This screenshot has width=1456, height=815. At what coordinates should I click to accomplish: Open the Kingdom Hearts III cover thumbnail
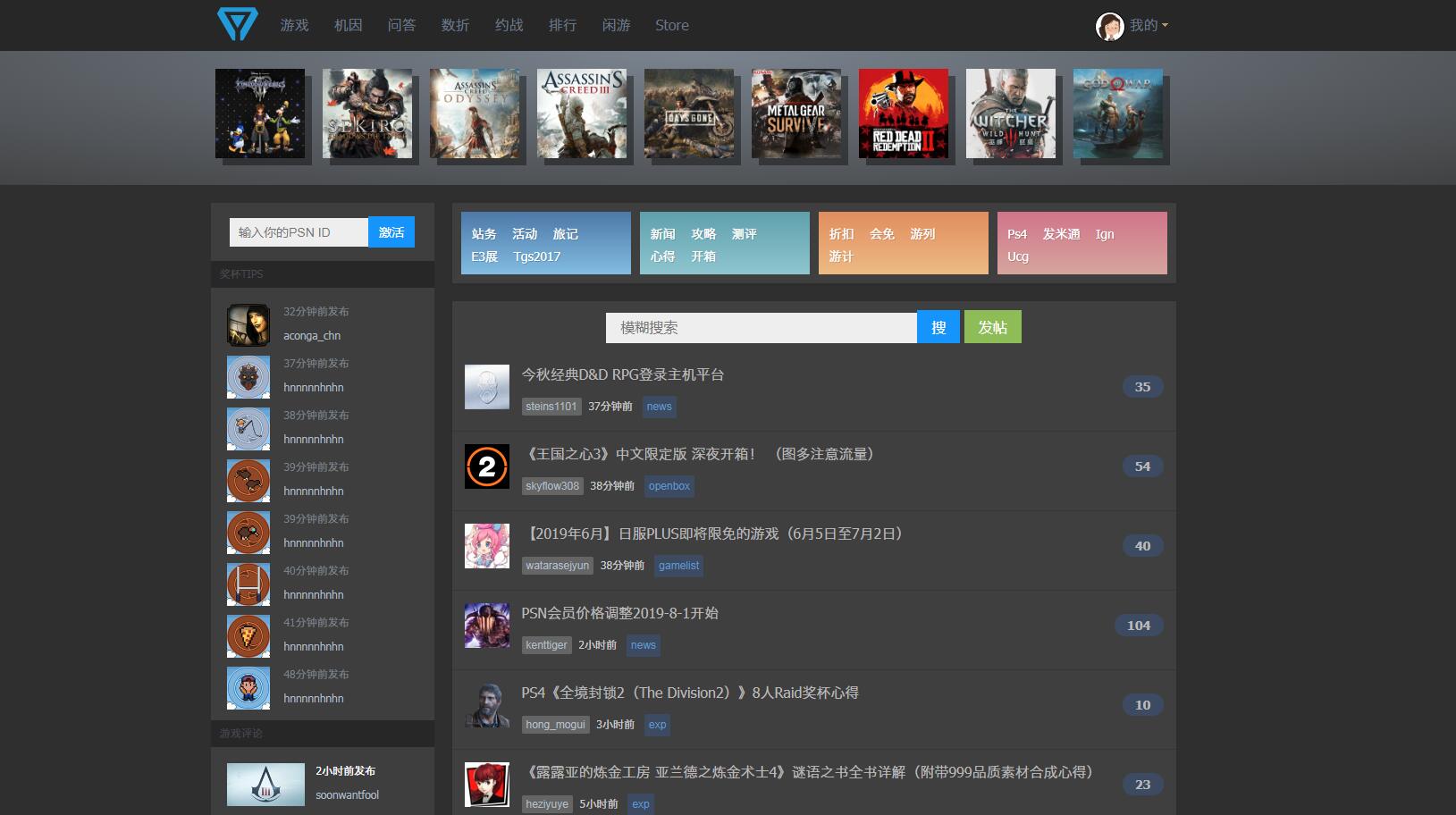(x=260, y=113)
